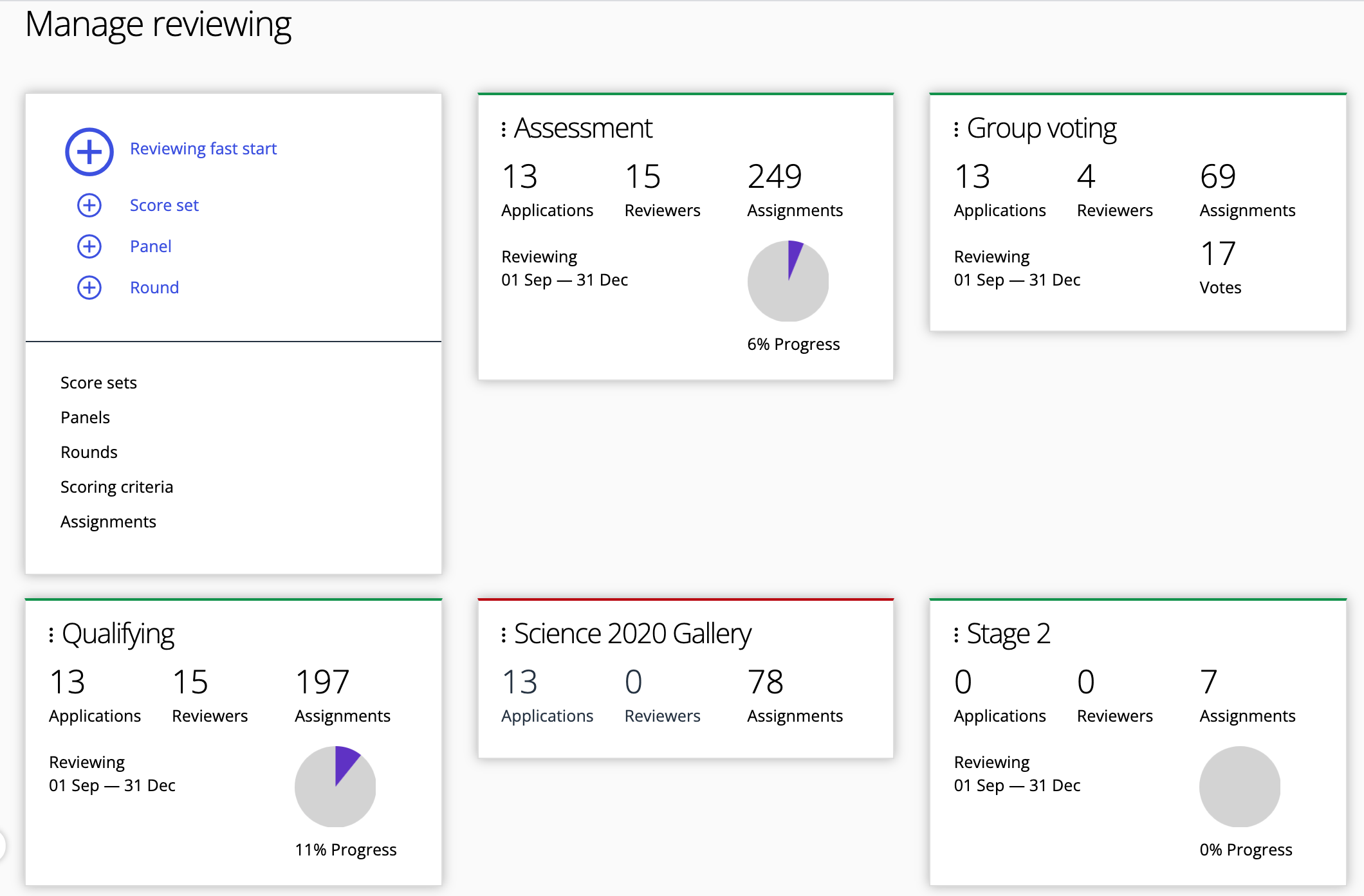Click the plus icon beside Score set
The image size is (1364, 896).
(x=89, y=205)
